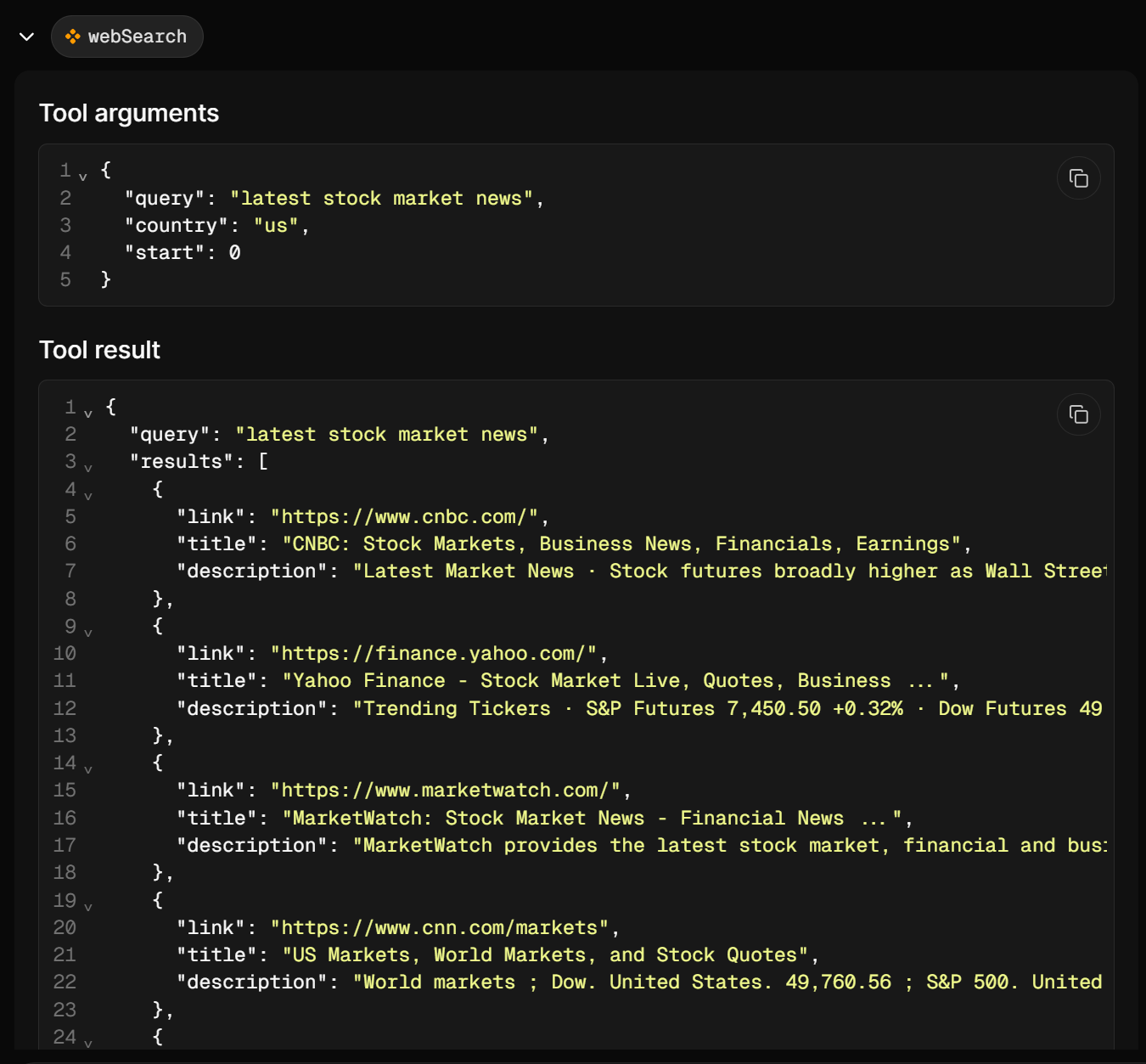Click the orange webSearch tool icon
This screenshot has width=1146, height=1064.
(x=73, y=37)
